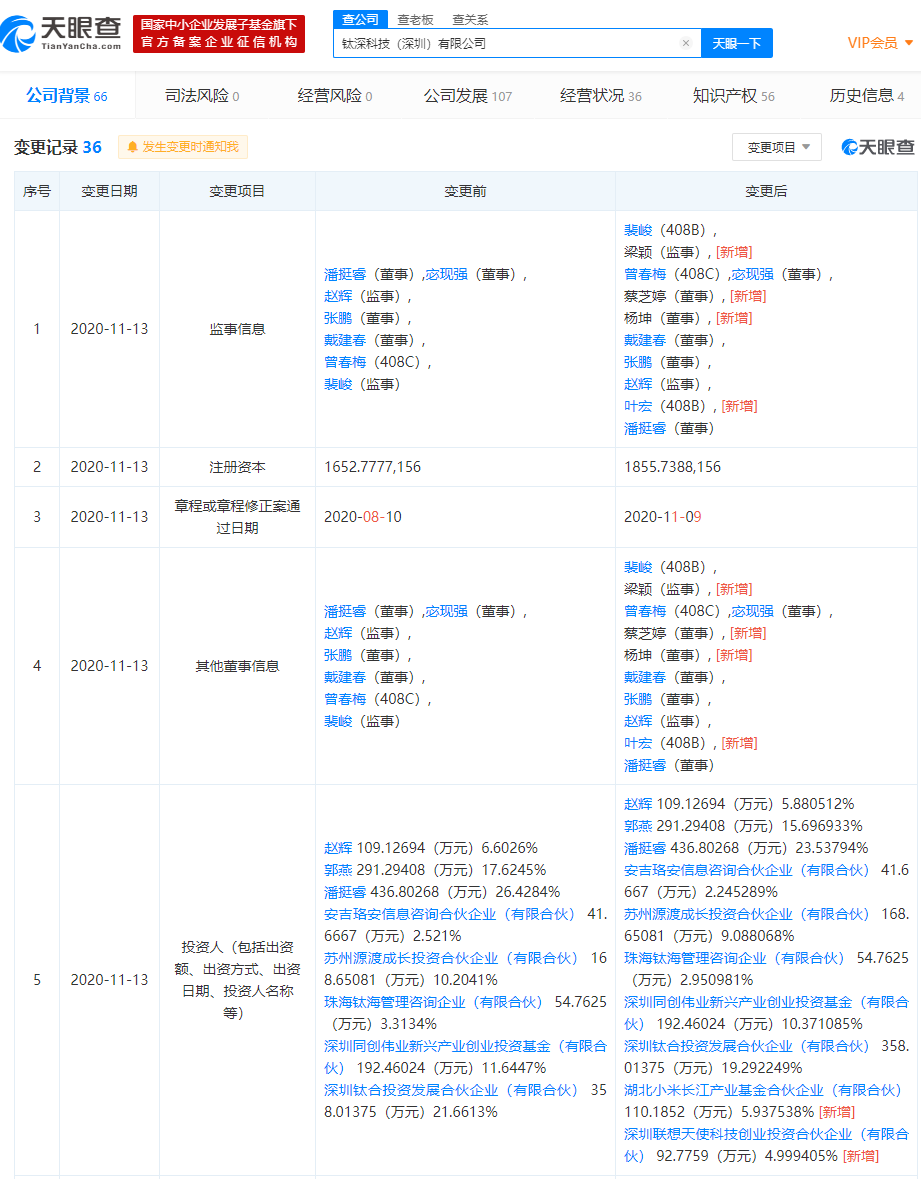Screen dimensions: 921x1179
Task: Switch to the 查公司 search tab
Action: point(360,20)
